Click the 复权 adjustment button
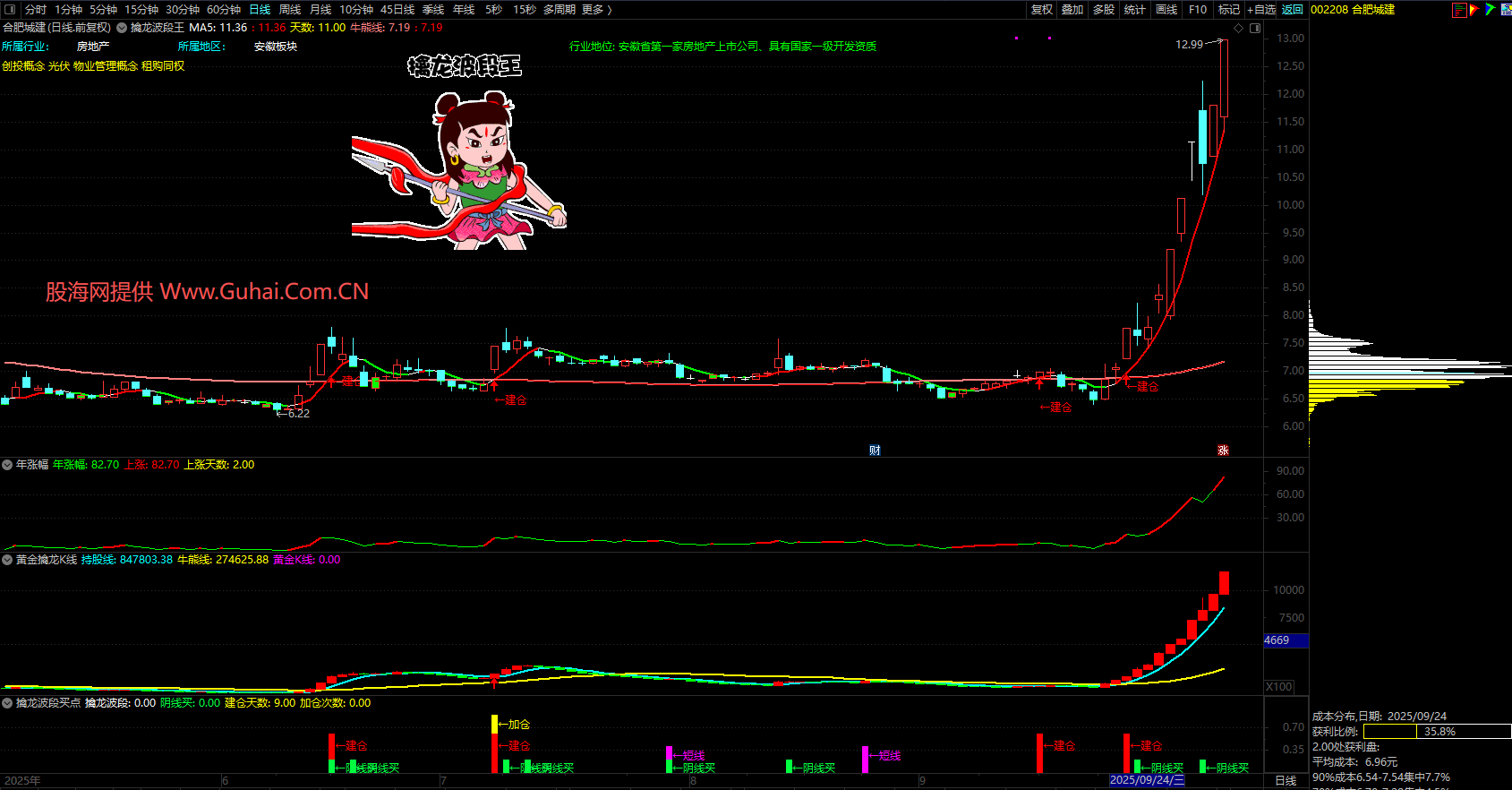1512x790 pixels. pyautogui.click(x=1042, y=10)
